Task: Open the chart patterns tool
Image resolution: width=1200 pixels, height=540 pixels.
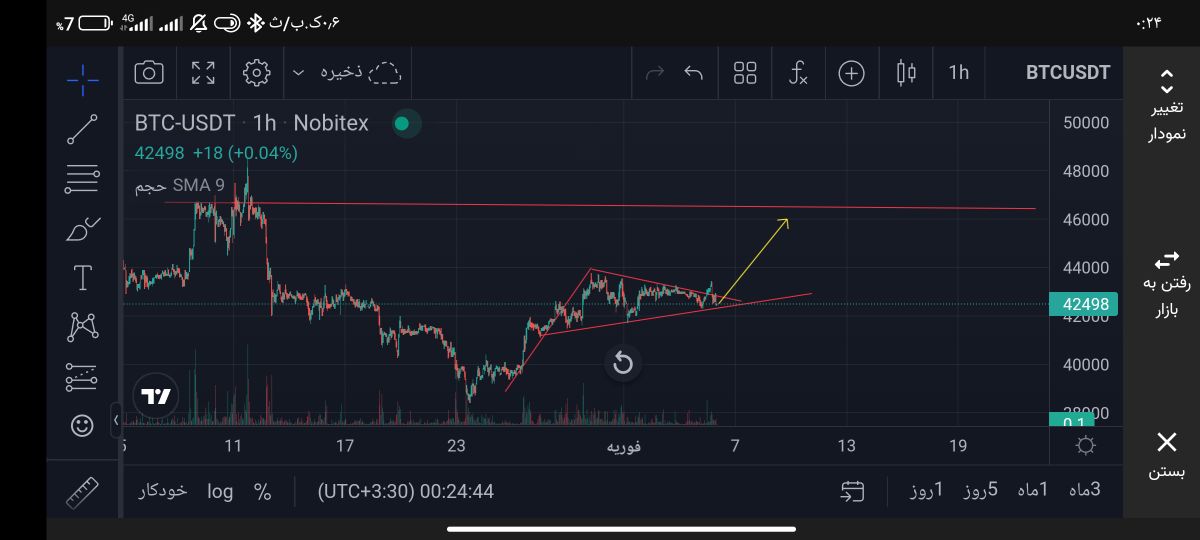Action: [x=82, y=326]
